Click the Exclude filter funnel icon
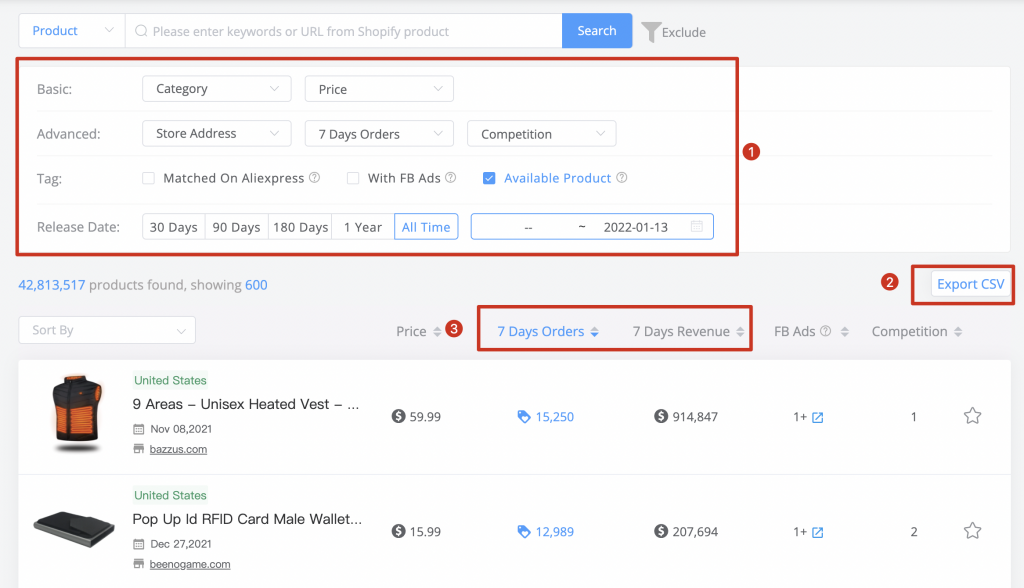The width and height of the screenshot is (1024, 588). pyautogui.click(x=650, y=32)
